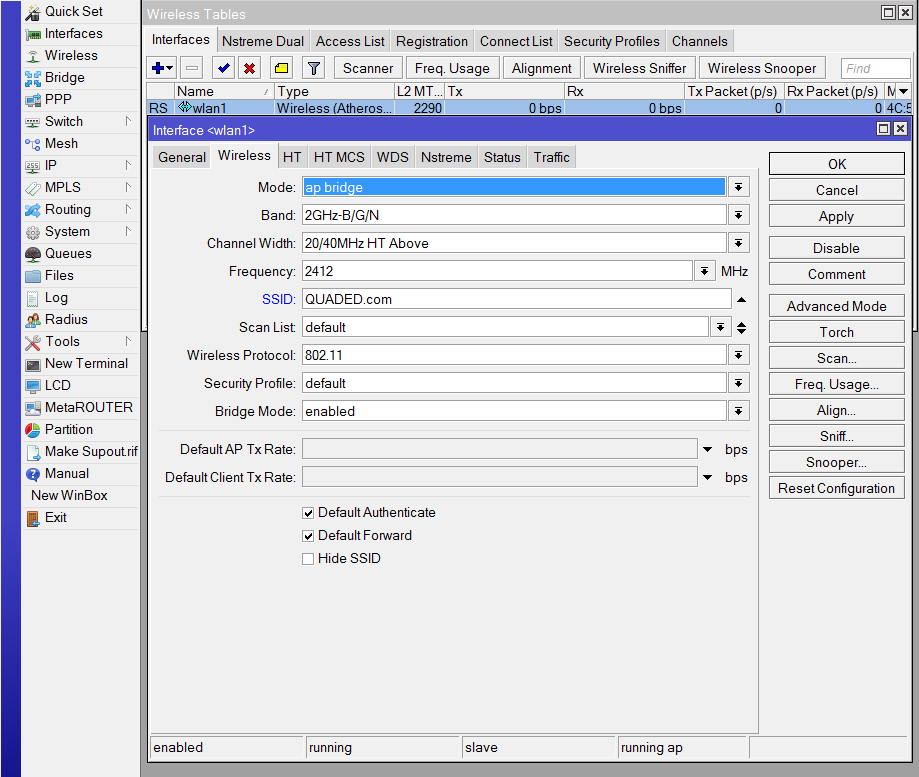
Task: Toggle Default Forward checkbox
Action: coord(308,536)
